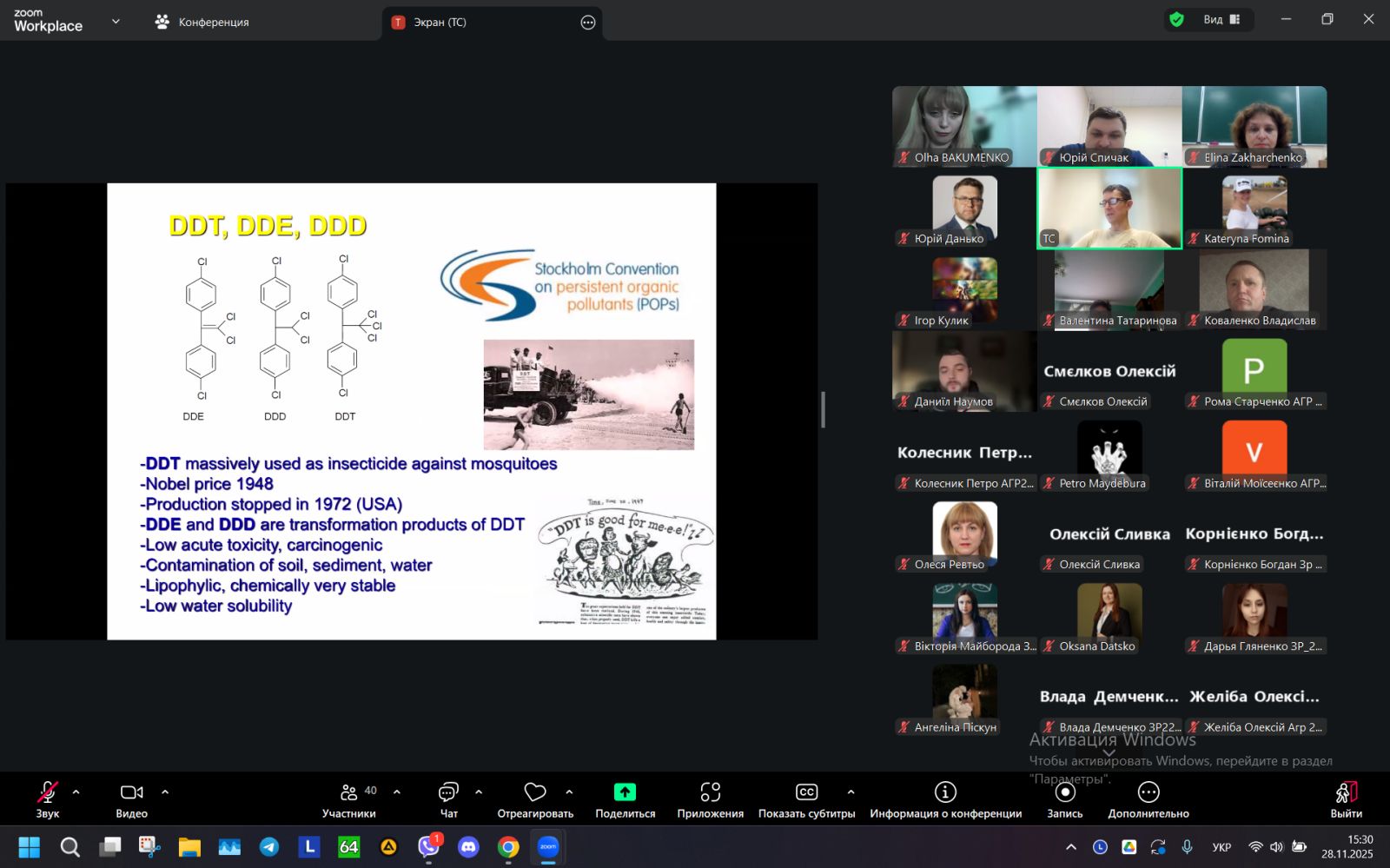Leave the meeting via Выйти button

1346,799
